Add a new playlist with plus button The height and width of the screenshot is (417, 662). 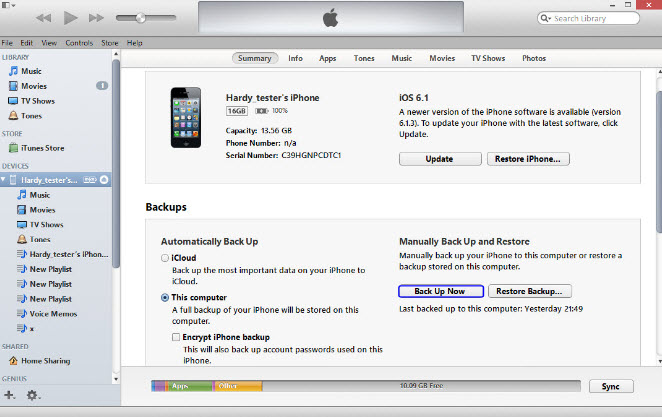tap(9, 395)
